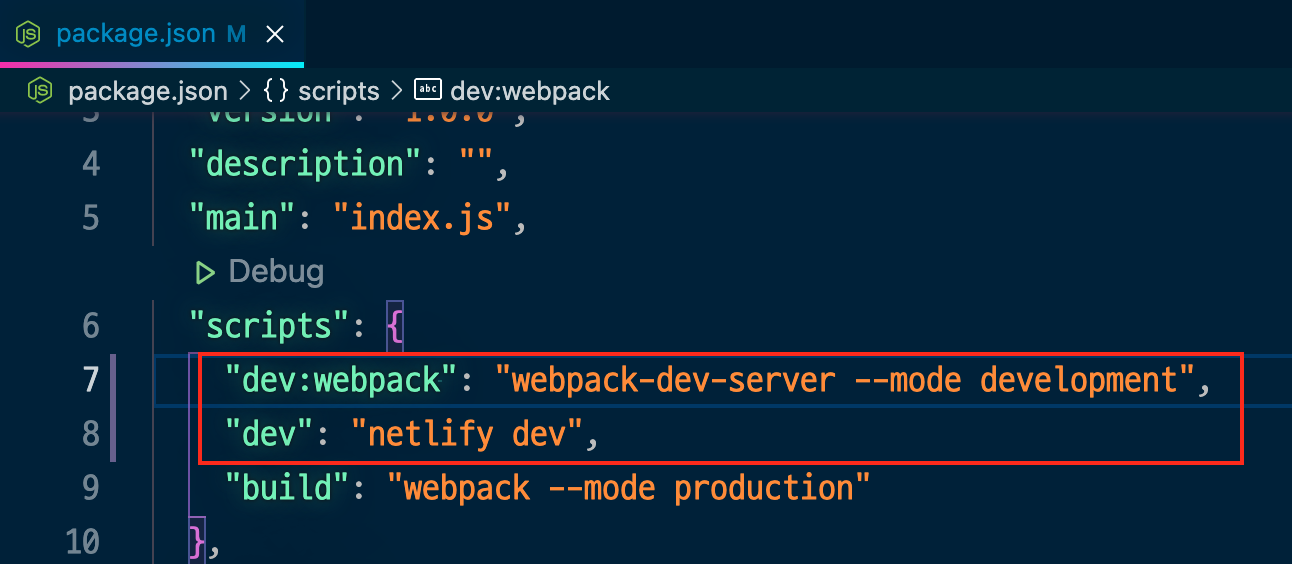Click the Debug play triangle icon
Screen dimensions: 1292x564
(x=206, y=272)
